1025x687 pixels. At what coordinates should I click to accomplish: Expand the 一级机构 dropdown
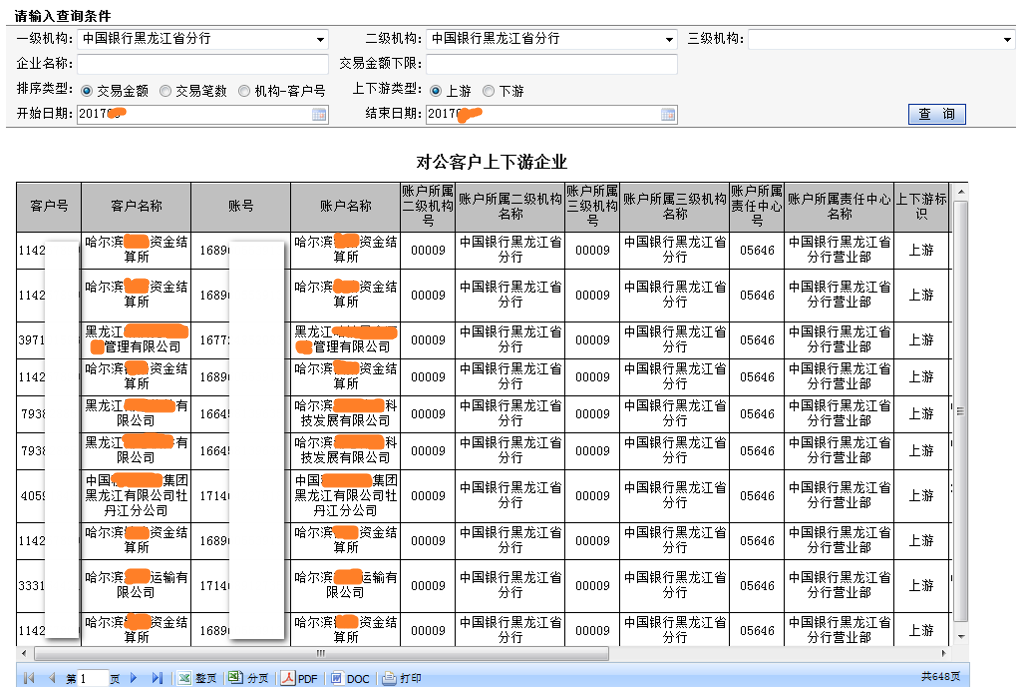[x=320, y=40]
